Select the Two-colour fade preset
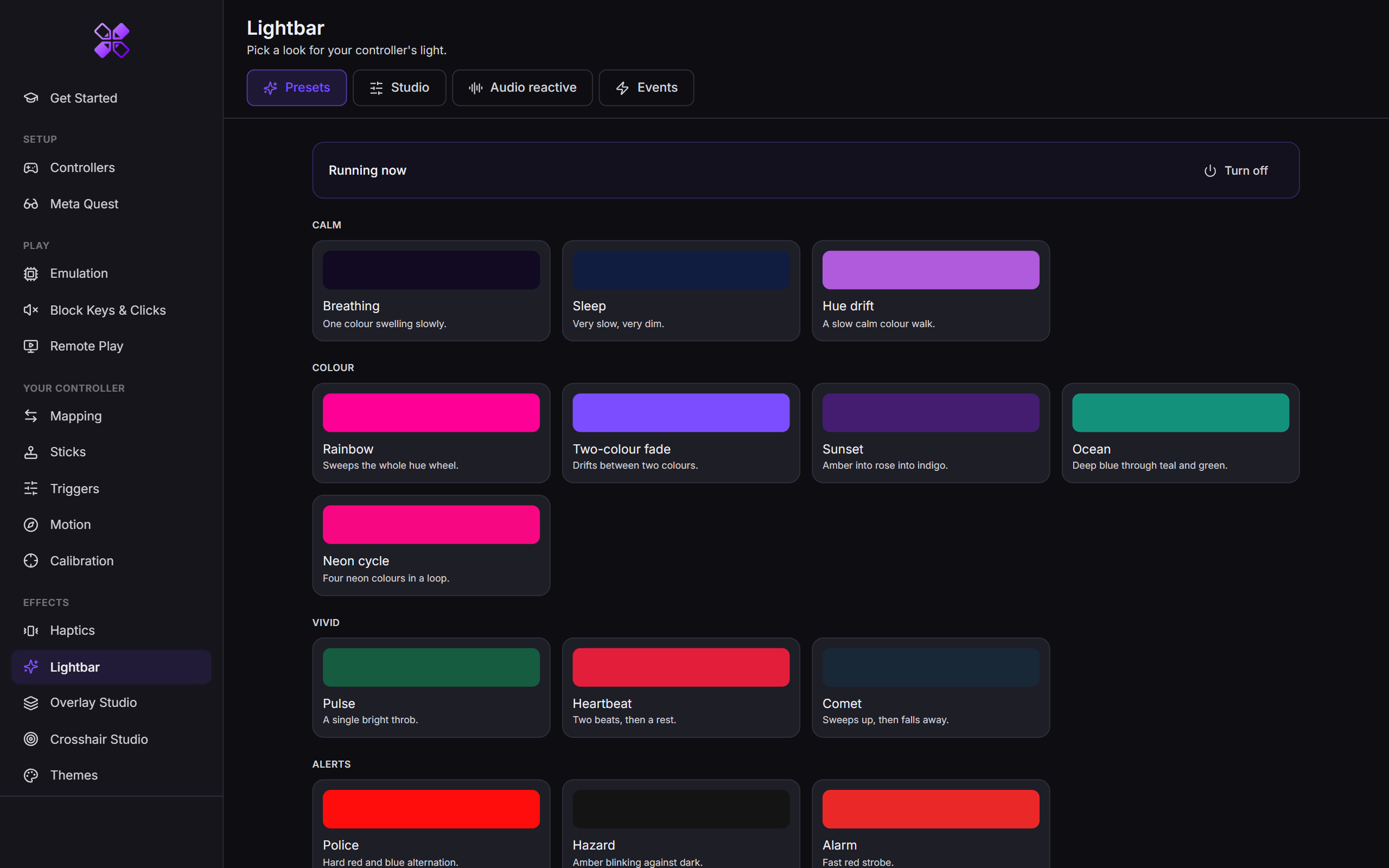Image resolution: width=1389 pixels, height=868 pixels. (x=681, y=433)
